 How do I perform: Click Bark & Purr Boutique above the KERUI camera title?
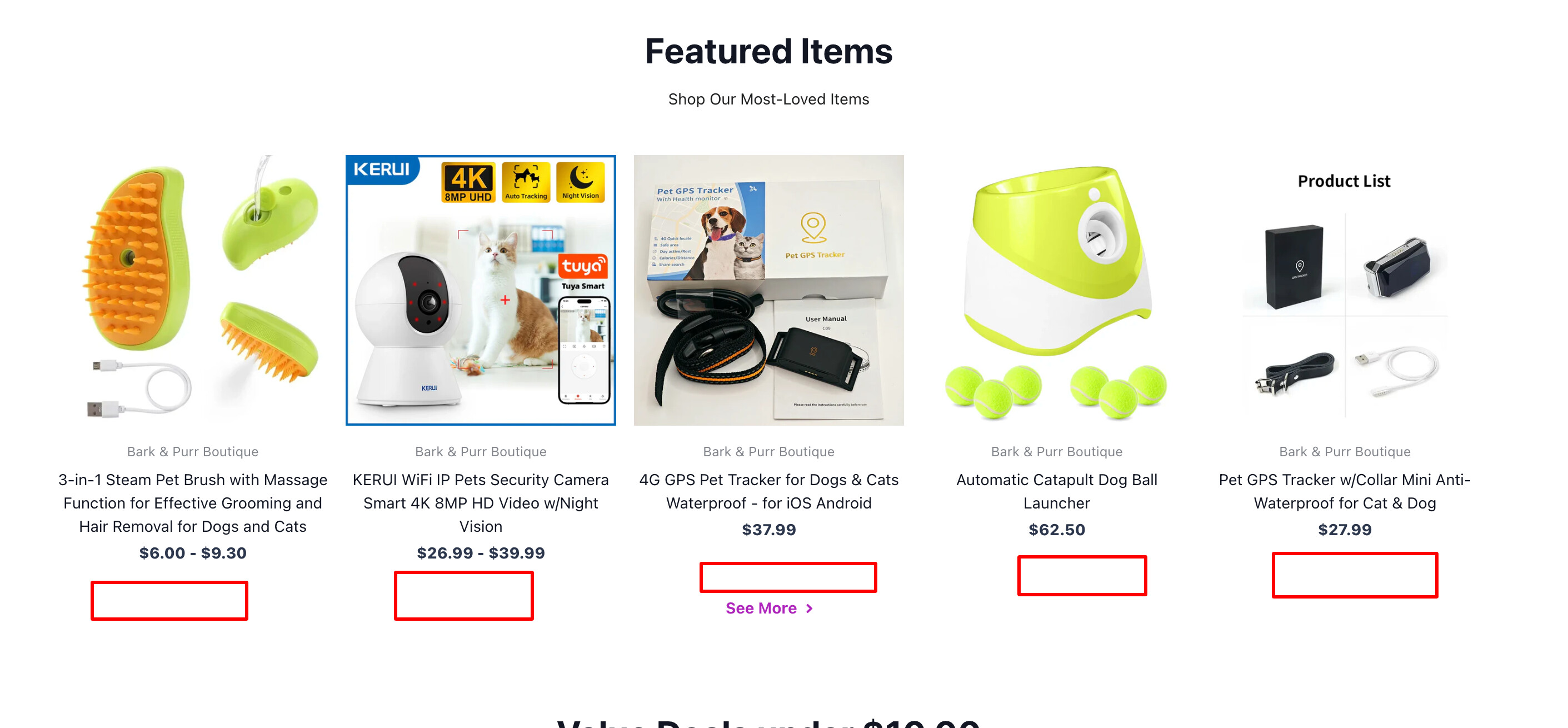[x=480, y=452]
